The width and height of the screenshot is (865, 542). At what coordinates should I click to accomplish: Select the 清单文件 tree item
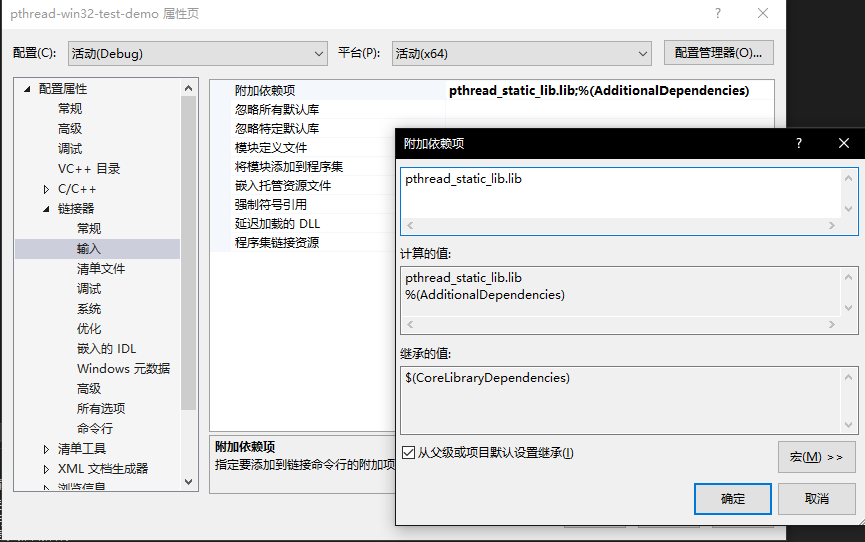(x=101, y=269)
